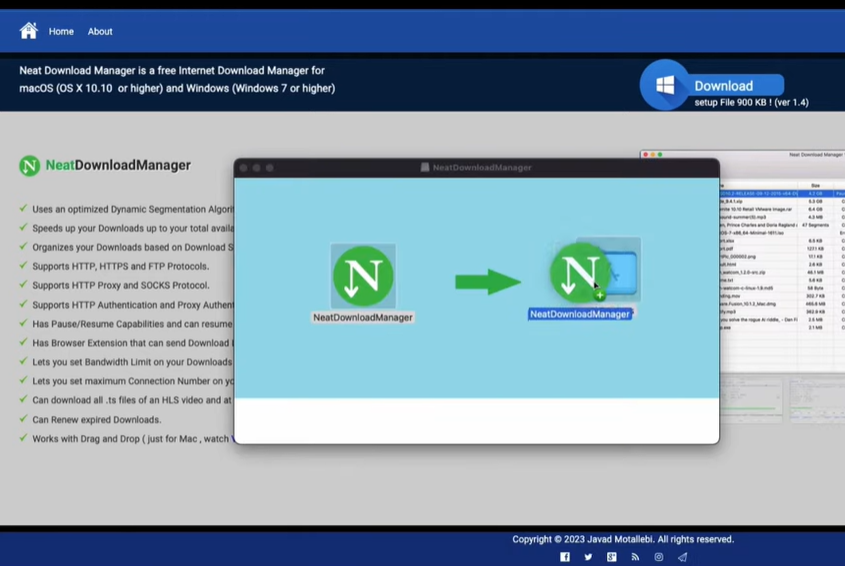
Task: Click the Windows logo download icon
Action: click(665, 85)
